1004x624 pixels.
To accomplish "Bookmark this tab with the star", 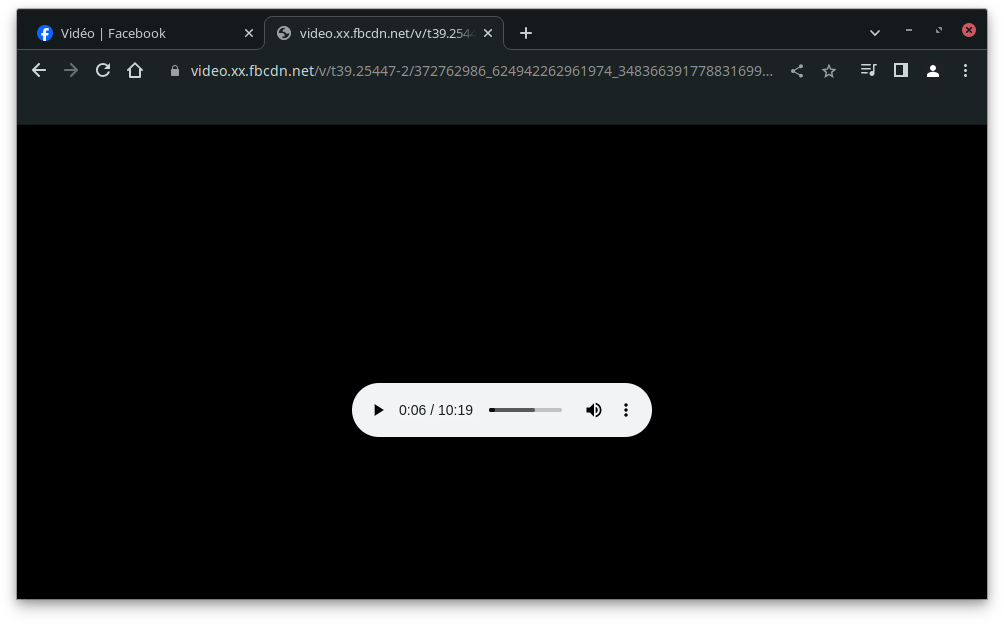I will pos(829,71).
